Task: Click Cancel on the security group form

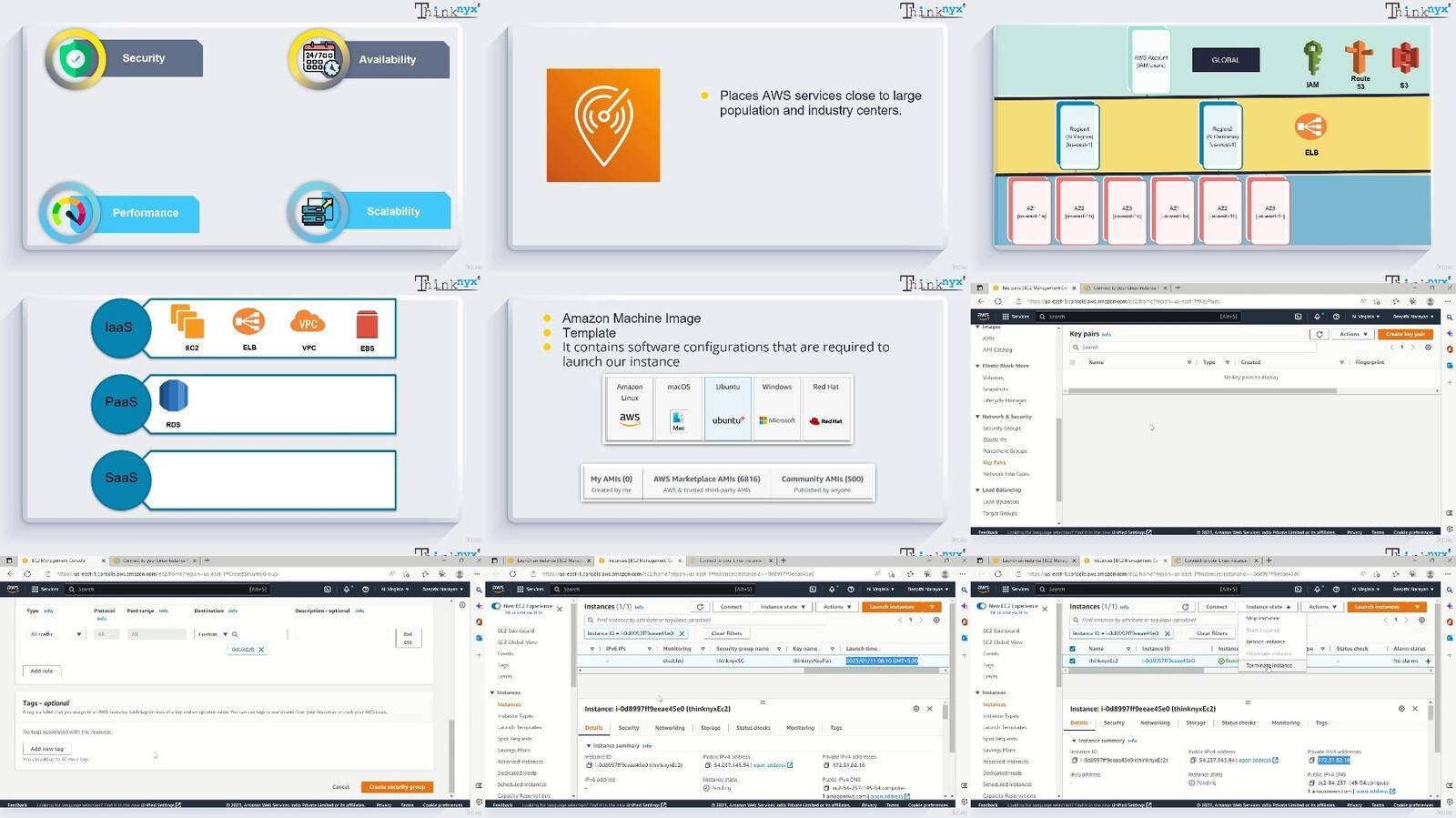Action: [340, 787]
